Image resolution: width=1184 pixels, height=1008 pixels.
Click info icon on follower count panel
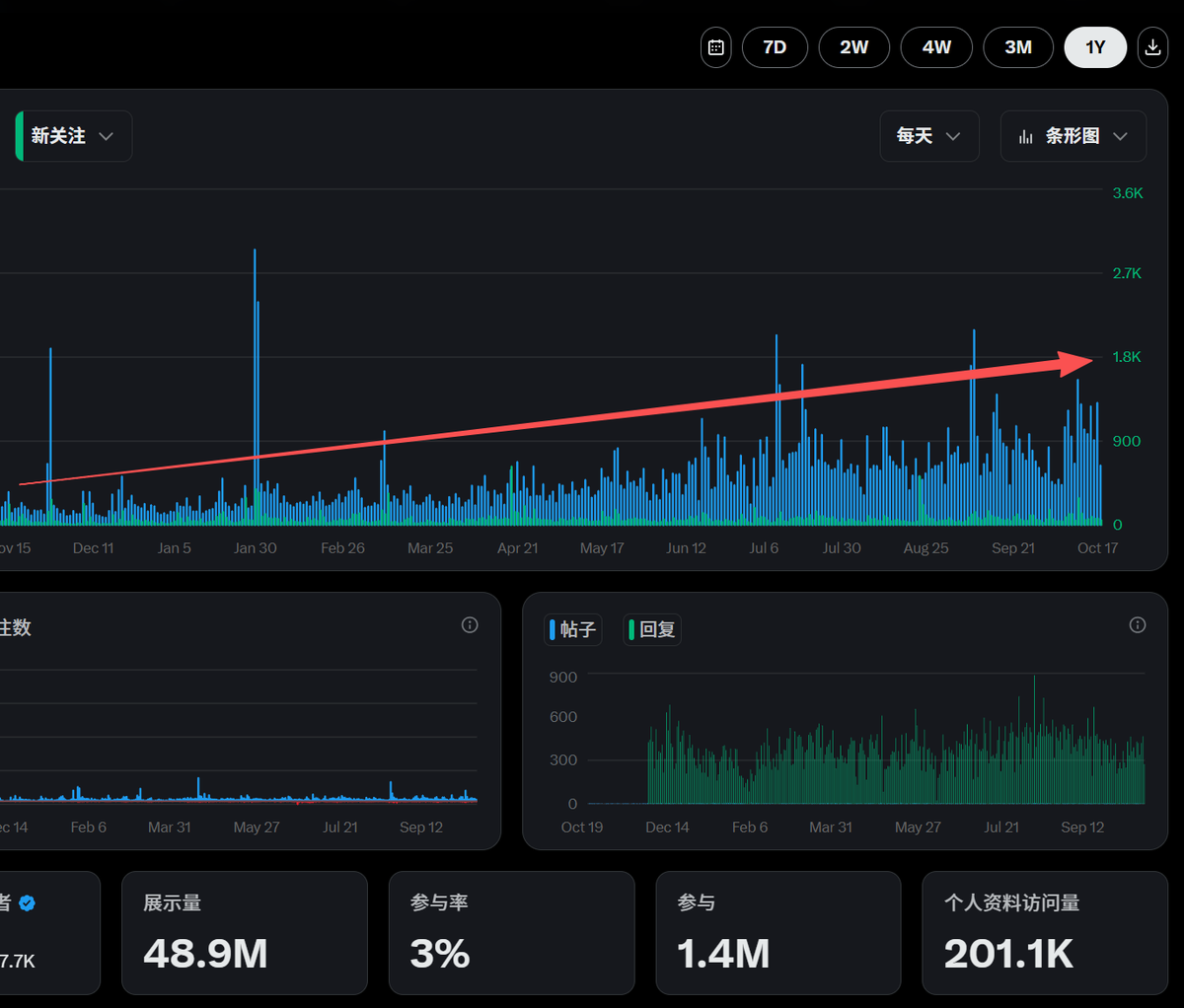(x=470, y=625)
